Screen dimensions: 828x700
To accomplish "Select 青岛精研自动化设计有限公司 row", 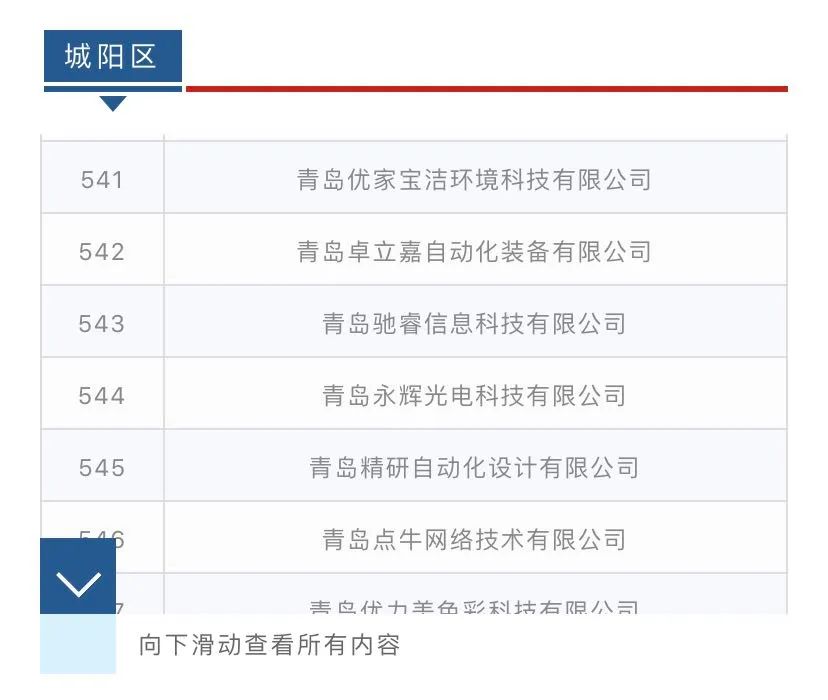I will tap(474, 468).
